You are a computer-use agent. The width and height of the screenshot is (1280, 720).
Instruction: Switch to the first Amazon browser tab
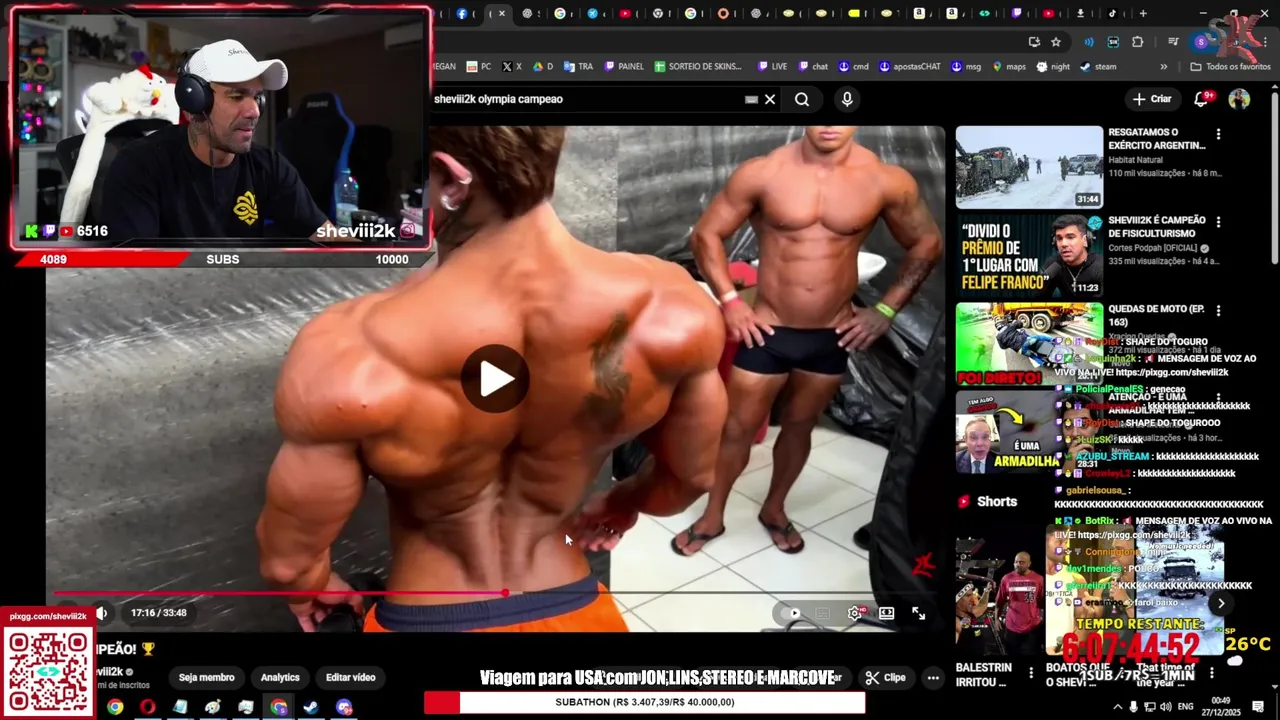(x=919, y=14)
